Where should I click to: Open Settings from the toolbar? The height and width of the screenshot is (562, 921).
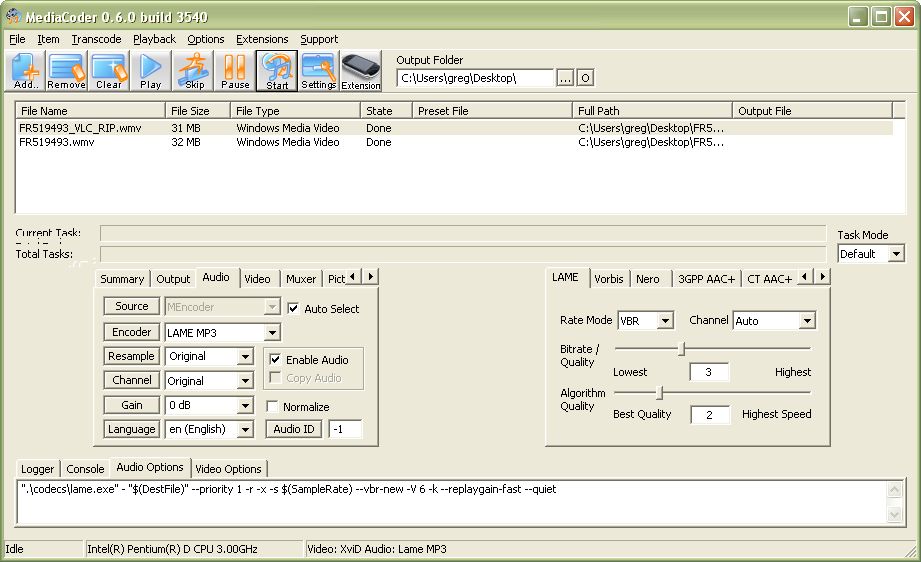coord(319,71)
